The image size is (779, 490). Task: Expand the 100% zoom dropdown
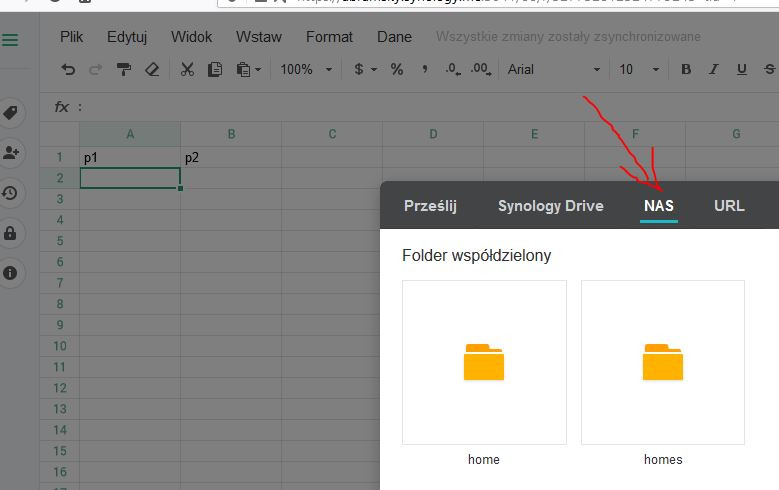304,70
